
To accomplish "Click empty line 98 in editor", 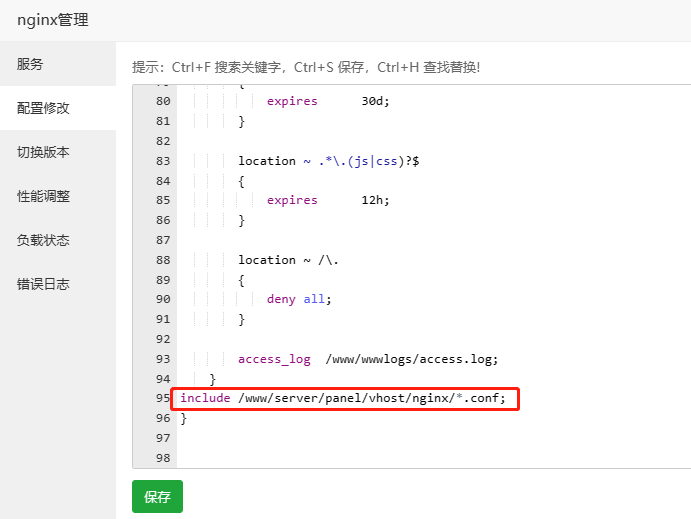I will click(434, 458).
